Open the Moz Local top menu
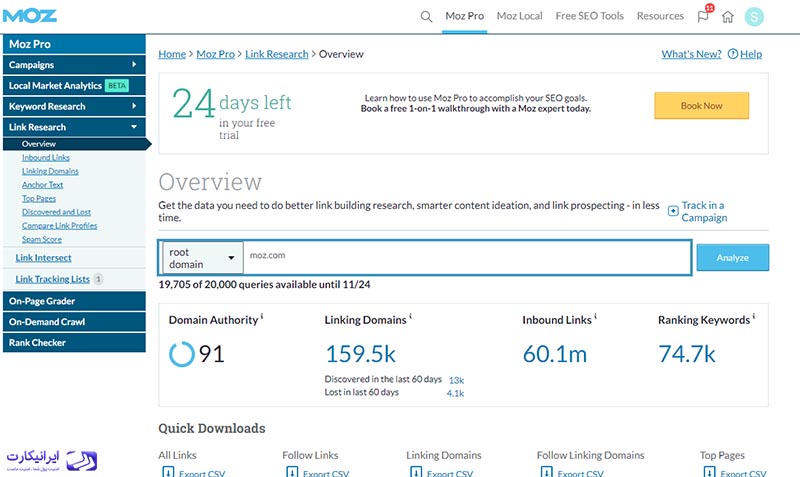Screen dimensions: 800x477 (519, 16)
